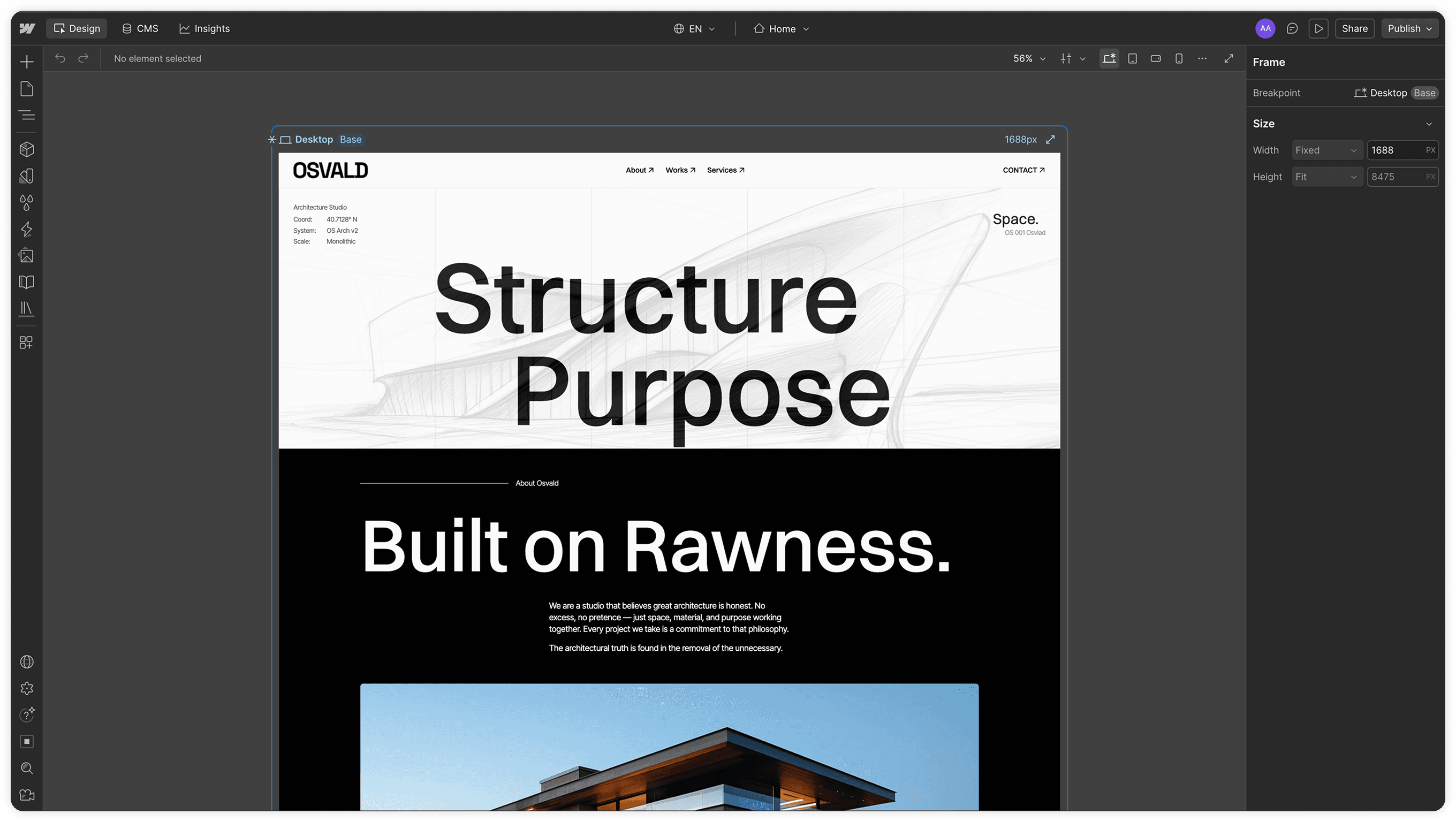The image size is (1456, 822).
Task: Open the Add elements panel
Action: pos(27,62)
